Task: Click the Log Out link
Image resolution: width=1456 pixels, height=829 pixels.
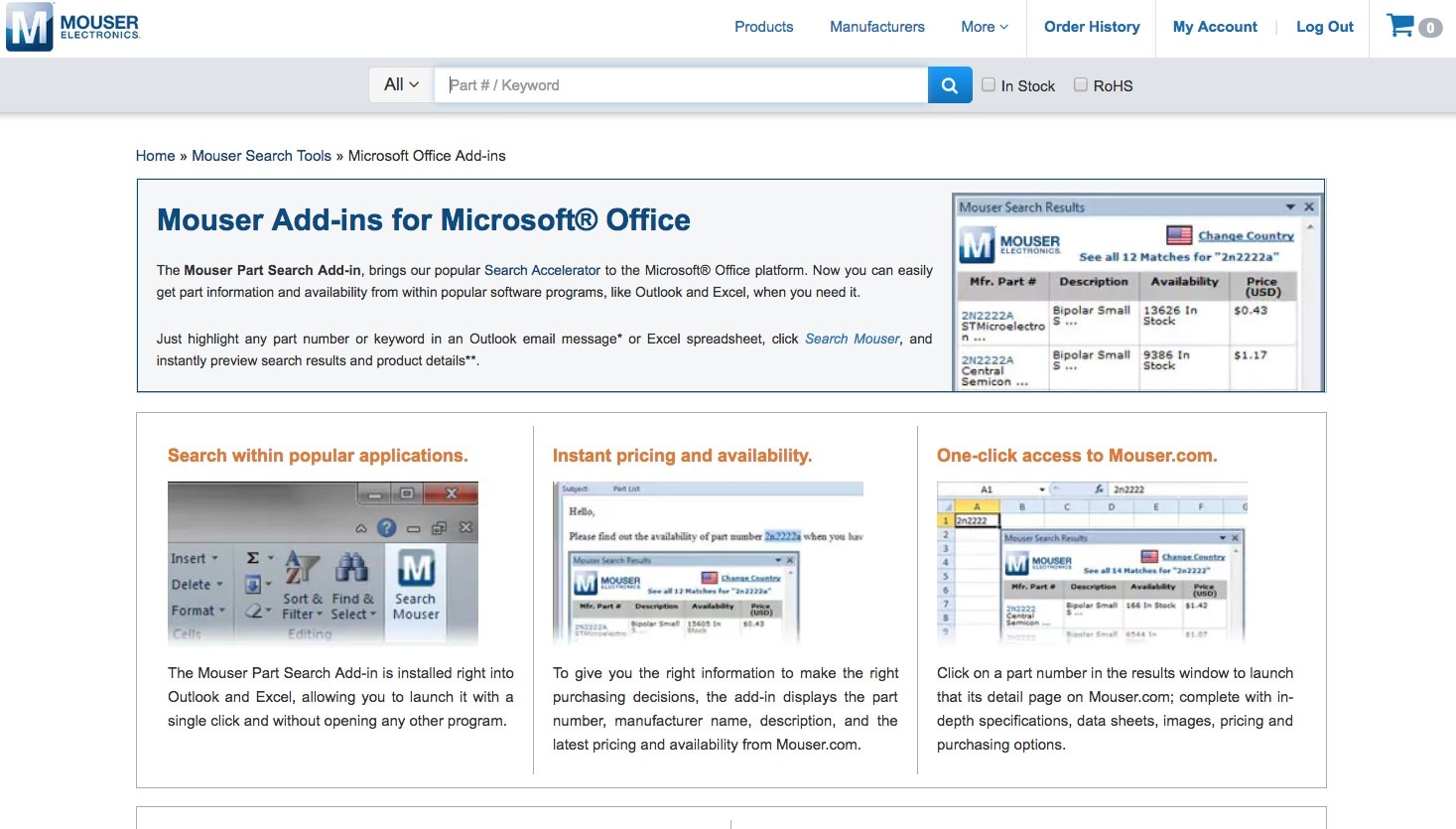Action: (1324, 27)
